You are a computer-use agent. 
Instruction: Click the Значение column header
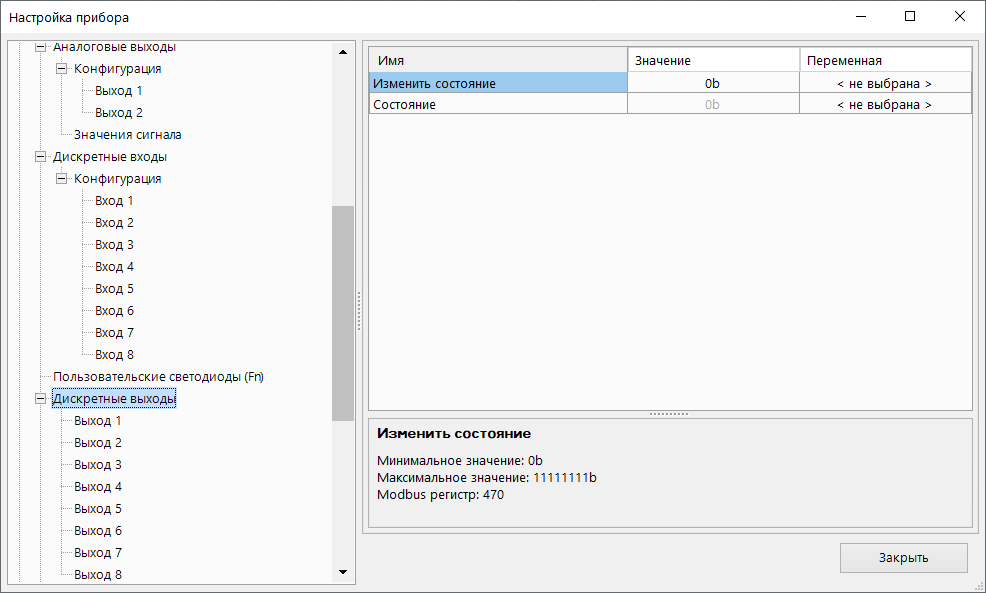pyautogui.click(x=712, y=61)
